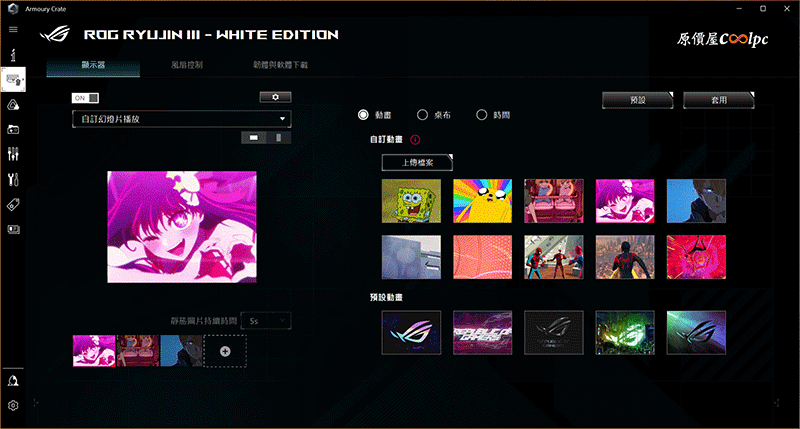Click the 套用 apply button
This screenshot has height=429, width=800.
(x=719, y=100)
